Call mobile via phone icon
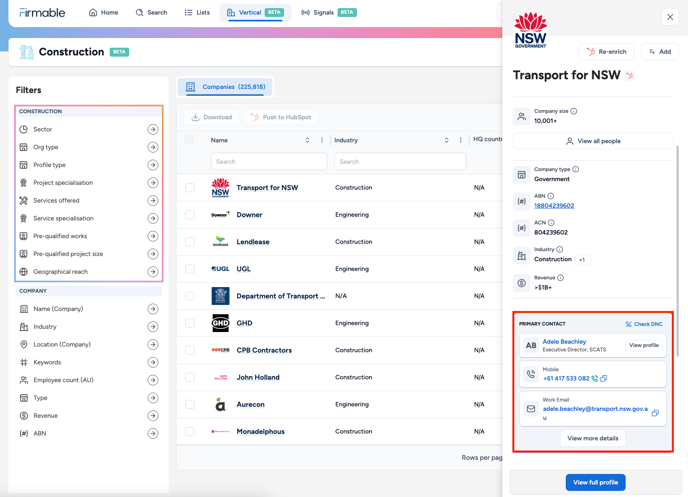The image size is (688, 497). point(595,379)
